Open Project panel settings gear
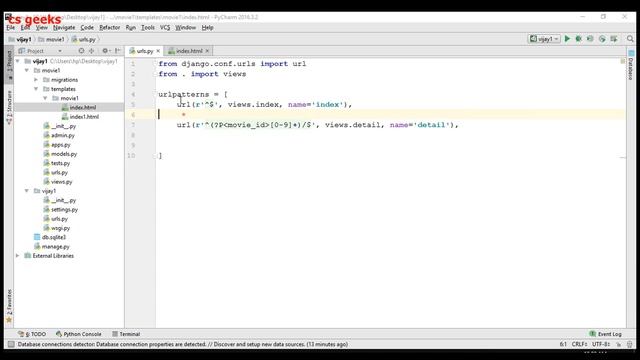The width and height of the screenshot is (640, 360). pos(106,51)
